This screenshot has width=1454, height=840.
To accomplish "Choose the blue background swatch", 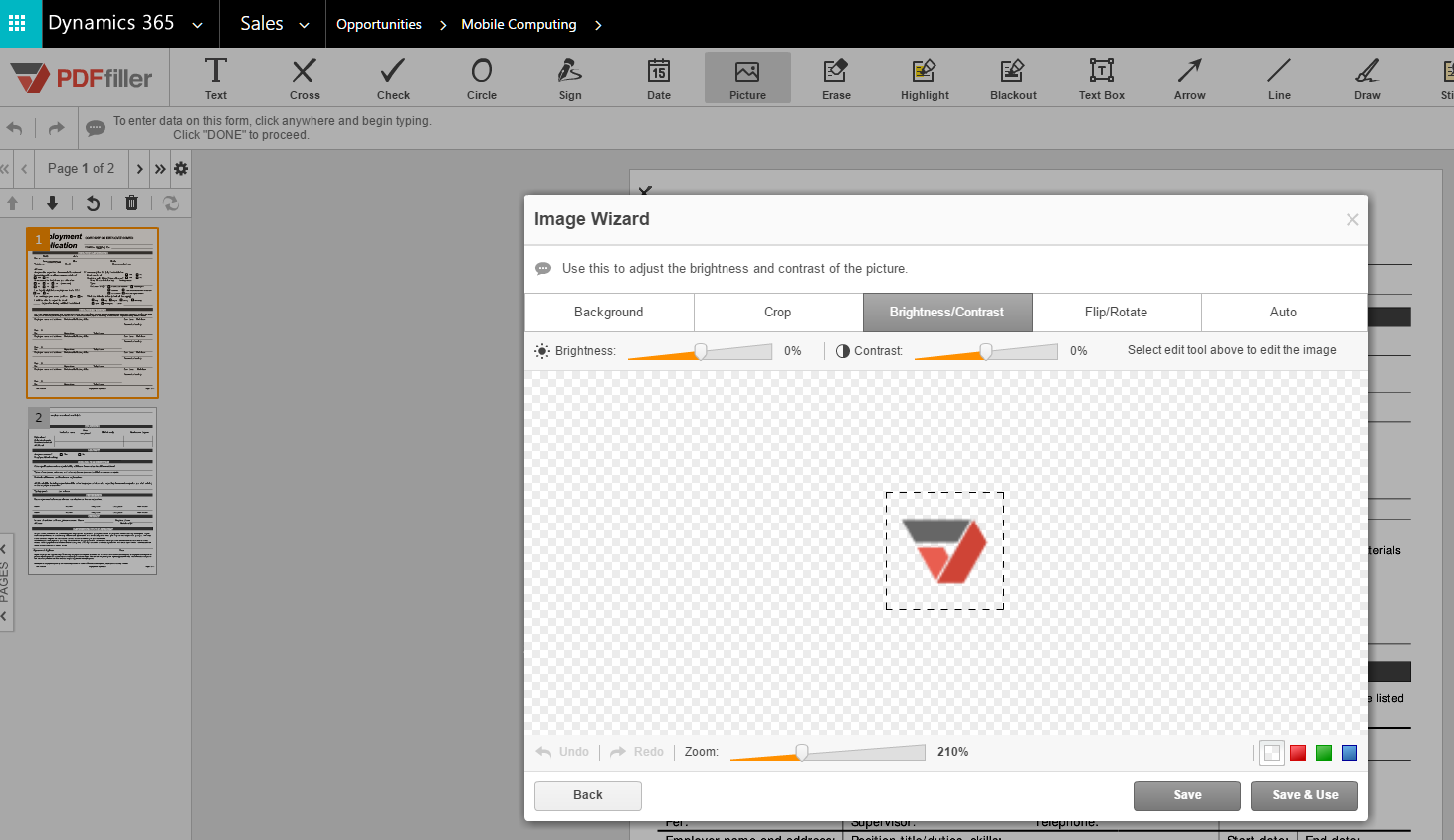I will [x=1350, y=753].
